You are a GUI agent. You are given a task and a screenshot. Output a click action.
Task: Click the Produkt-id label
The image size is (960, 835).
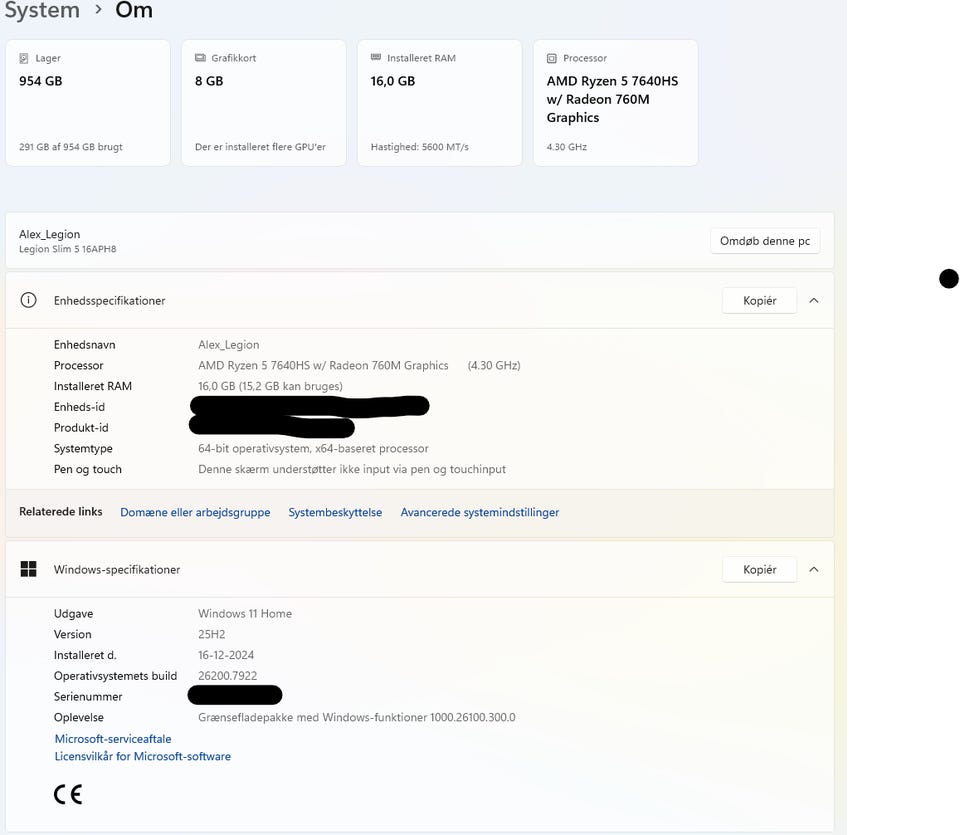(x=81, y=428)
